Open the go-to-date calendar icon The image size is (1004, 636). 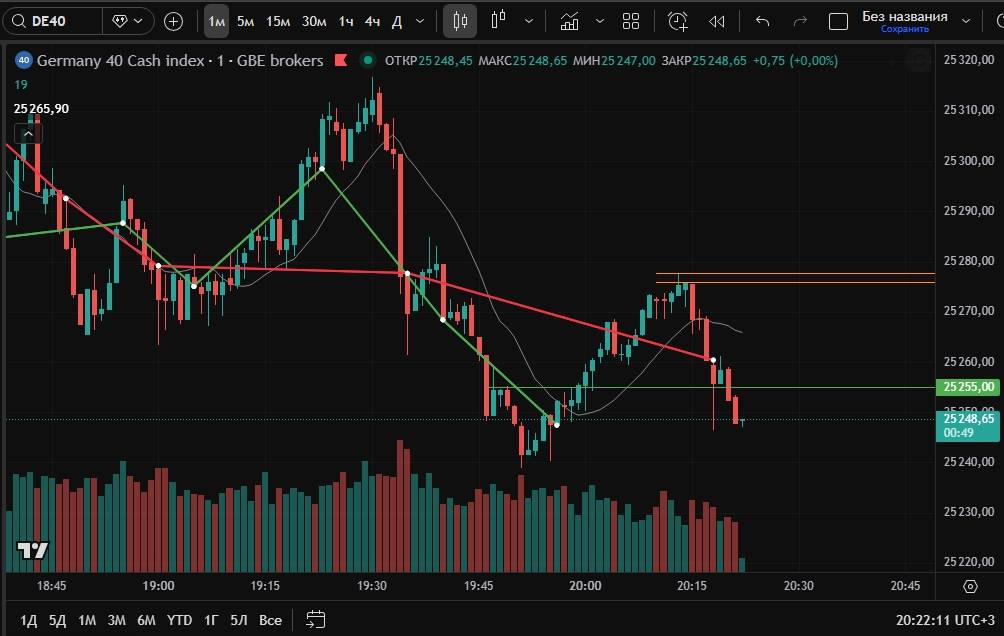click(316, 620)
